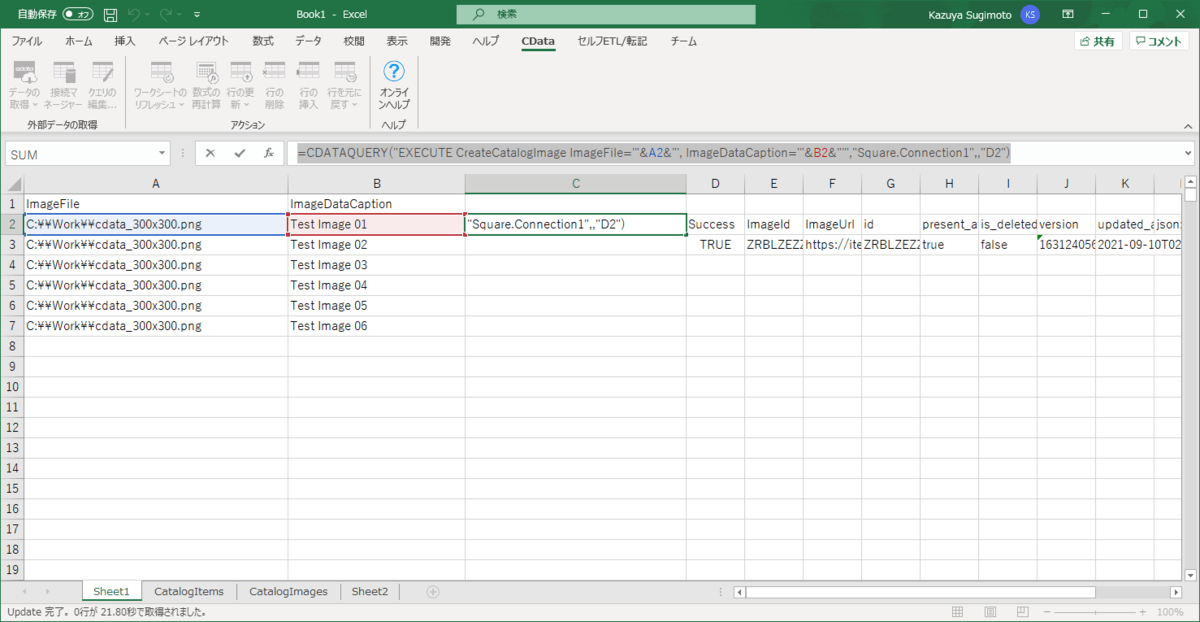
Task: Expand the formula bar
Action: (x=1188, y=153)
